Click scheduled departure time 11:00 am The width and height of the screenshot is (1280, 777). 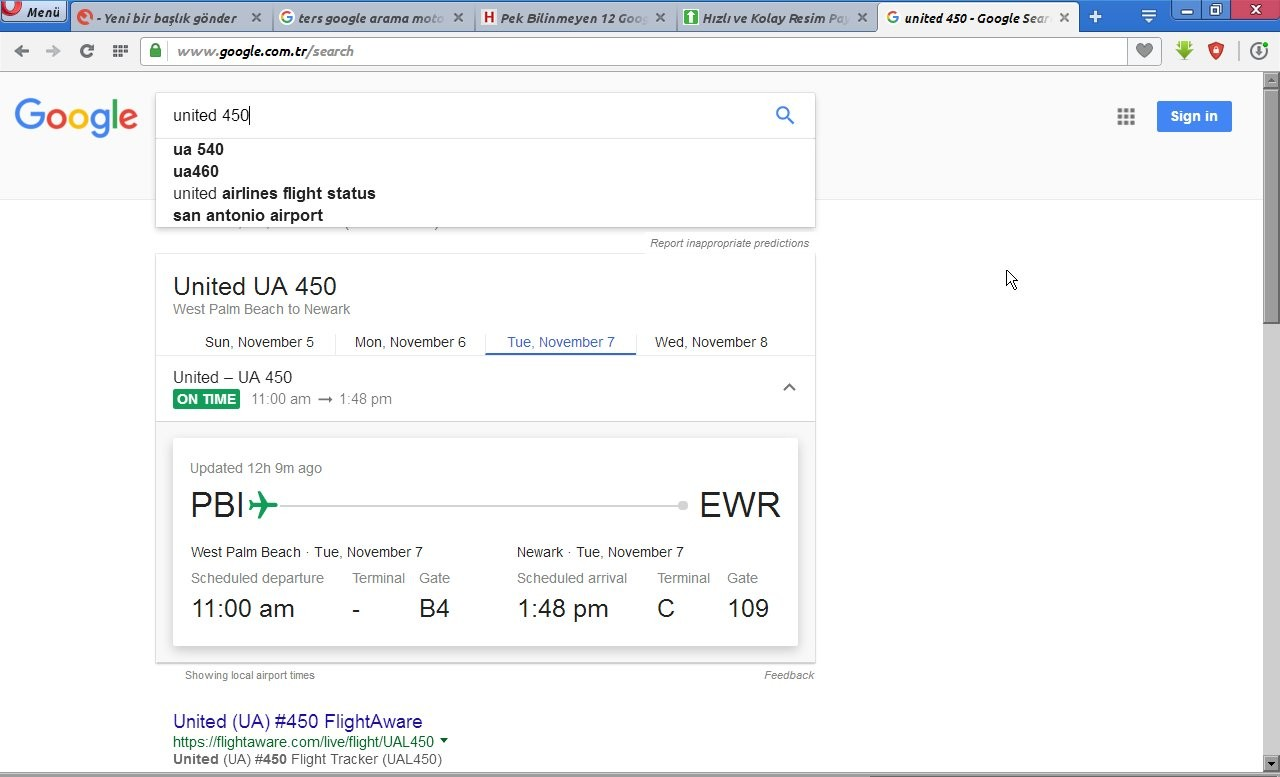(x=243, y=608)
